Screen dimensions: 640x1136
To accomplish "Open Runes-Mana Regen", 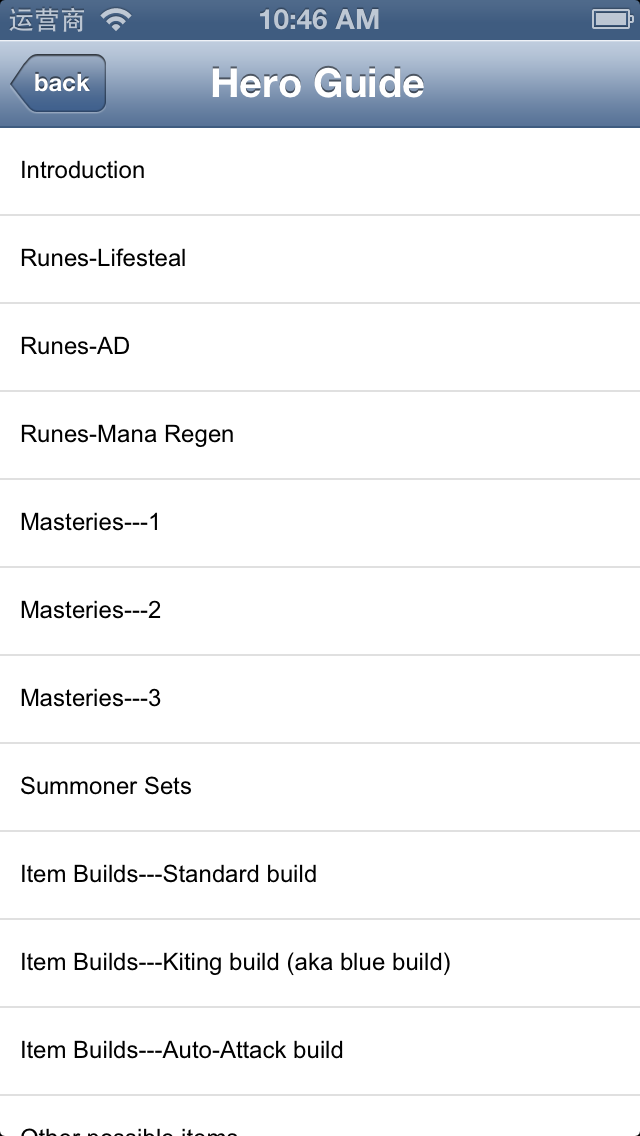I will pyautogui.click(x=320, y=435).
